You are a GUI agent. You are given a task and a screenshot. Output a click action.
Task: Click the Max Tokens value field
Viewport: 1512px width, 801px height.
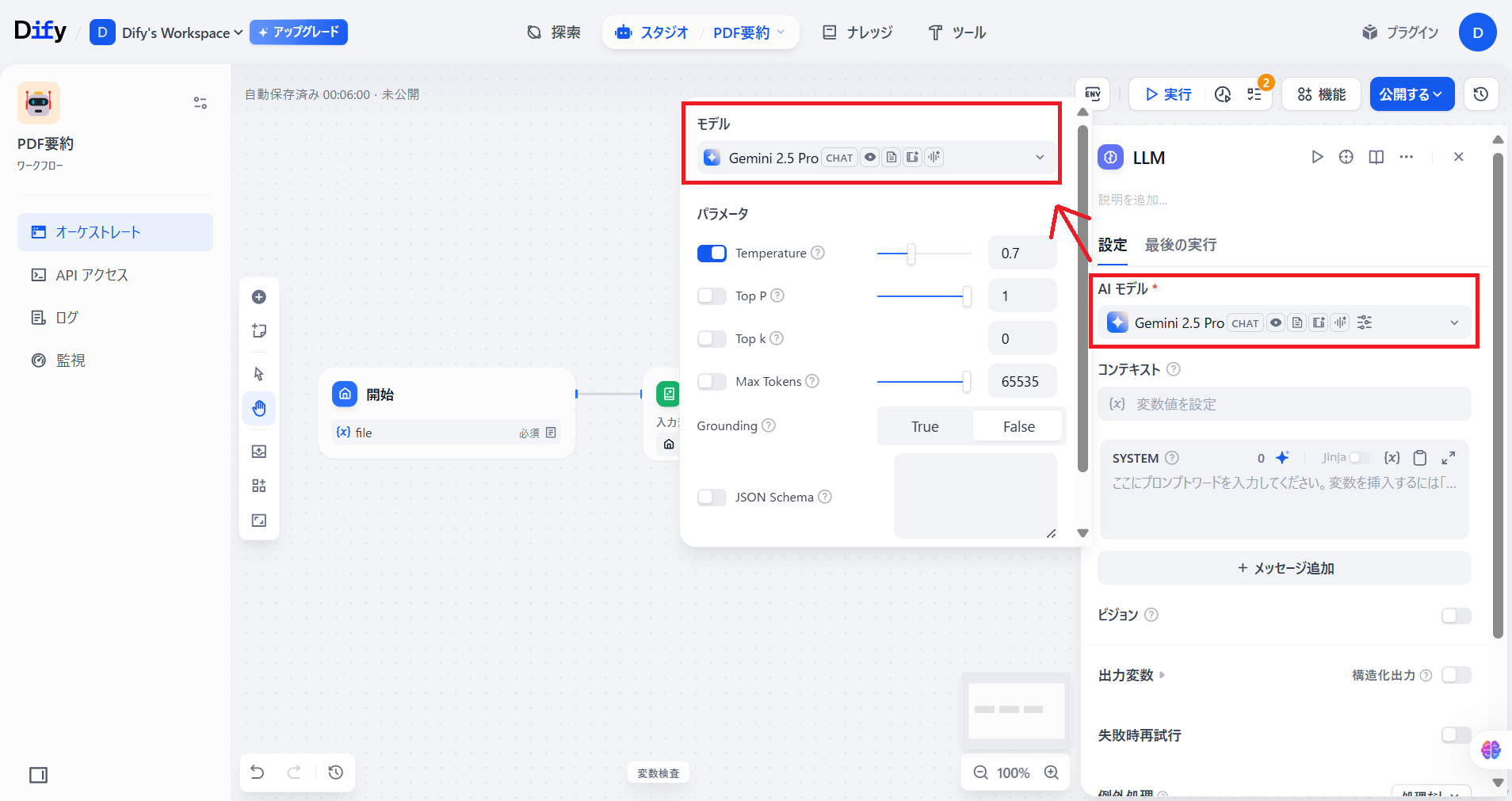click(1021, 382)
